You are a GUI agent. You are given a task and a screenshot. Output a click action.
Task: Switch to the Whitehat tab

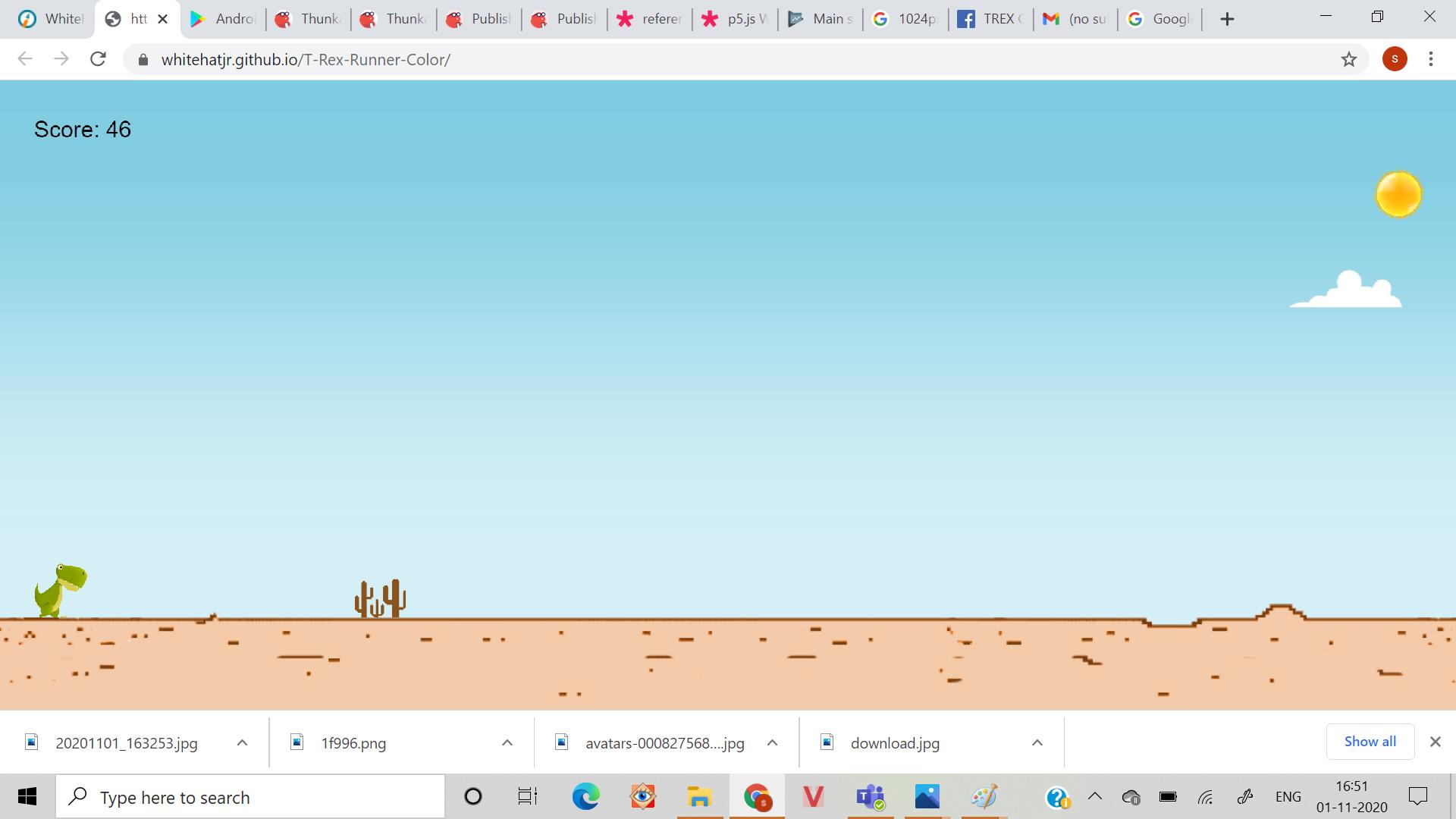tap(52, 19)
